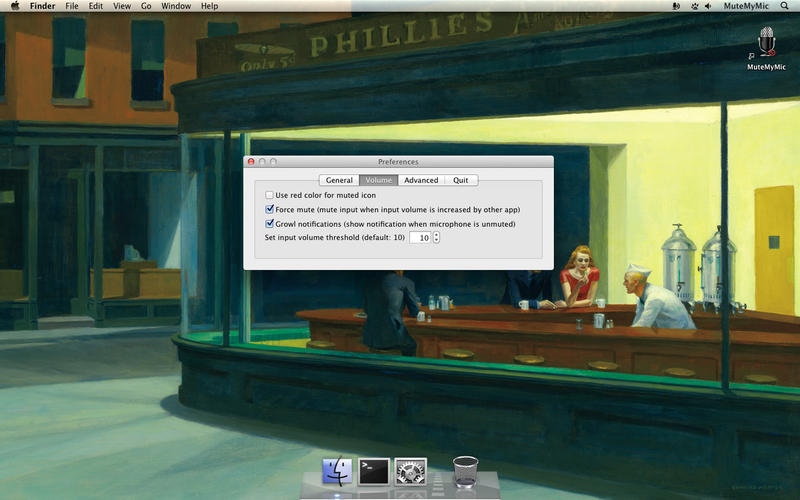Click the input volume threshold field
Image resolution: width=800 pixels, height=500 pixels.
[420, 238]
